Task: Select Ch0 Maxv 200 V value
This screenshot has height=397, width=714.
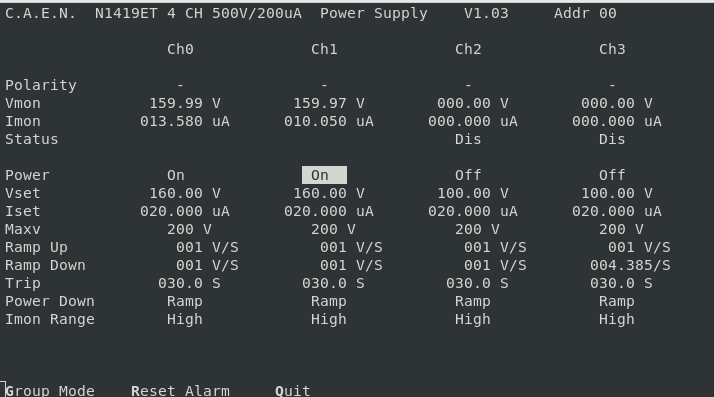Action: tap(189, 229)
